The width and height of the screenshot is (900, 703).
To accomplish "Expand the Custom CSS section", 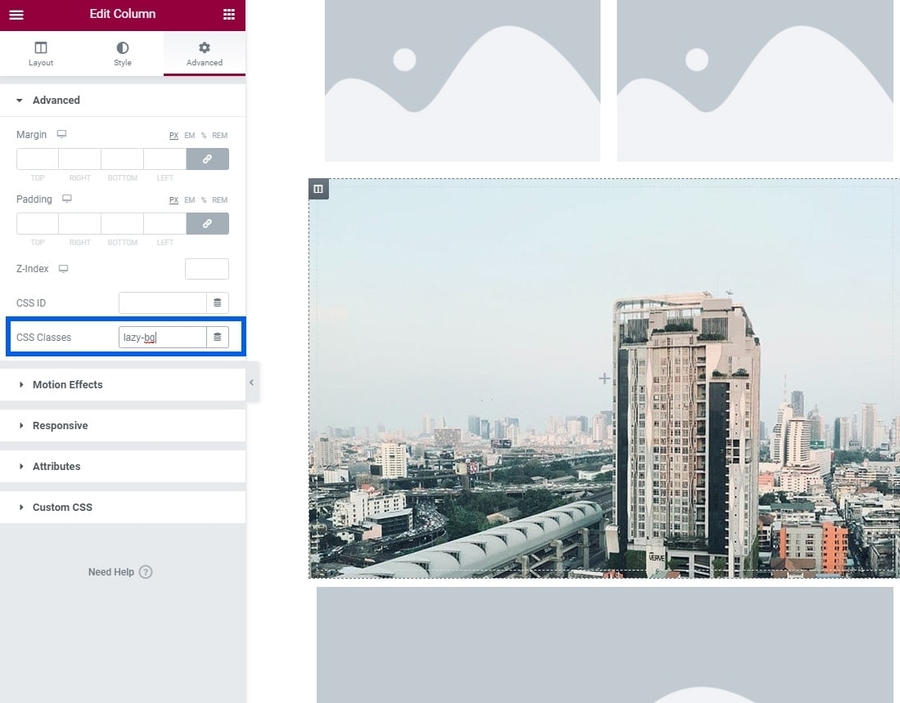I will point(62,508).
